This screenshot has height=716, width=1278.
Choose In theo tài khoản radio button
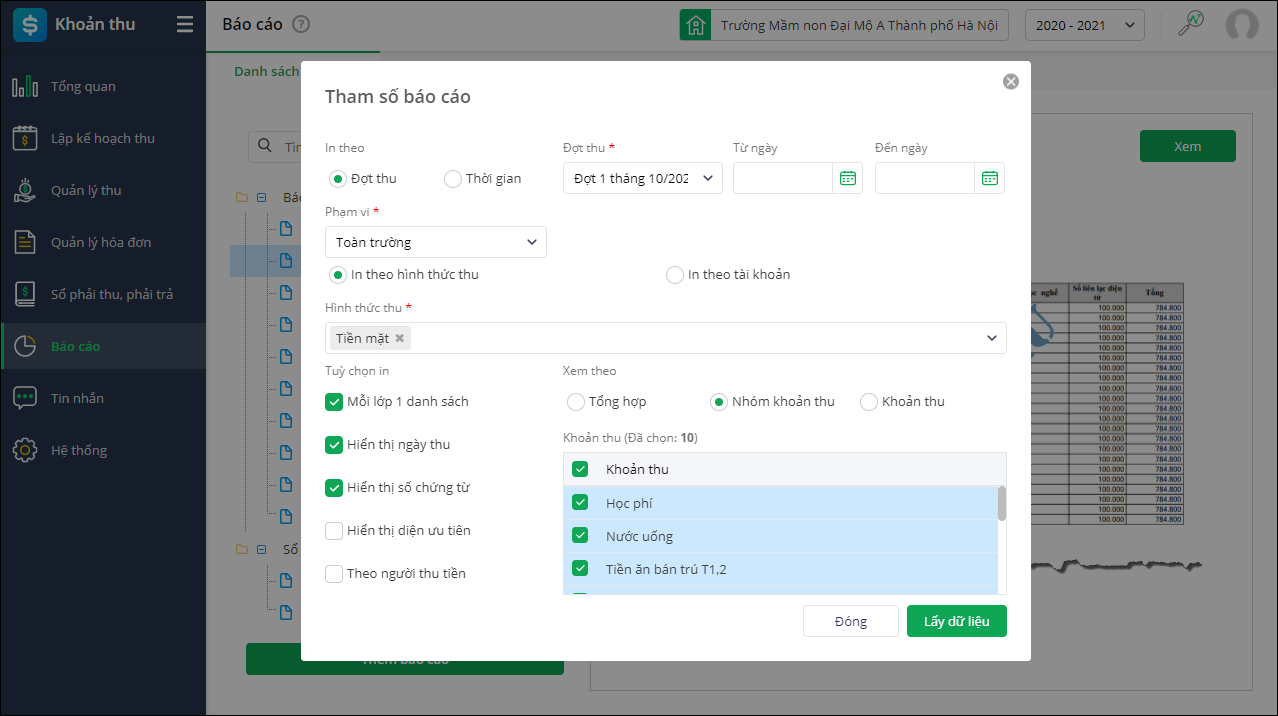click(x=675, y=275)
